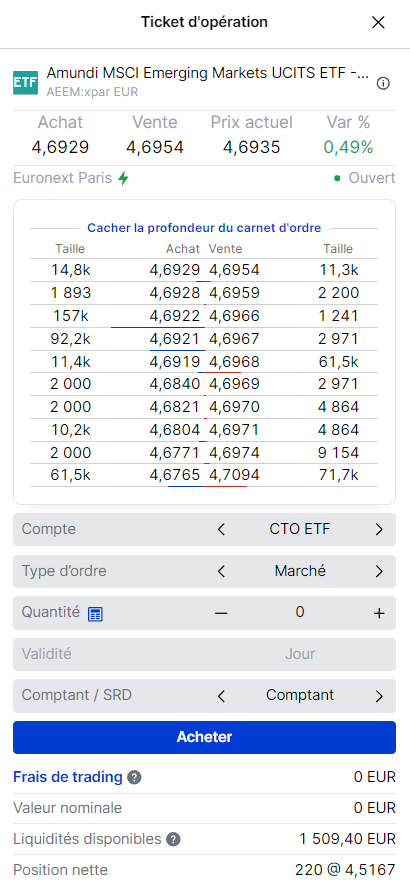
Task: Select bid price 4,6771 in the order book
Action: (x=175, y=452)
